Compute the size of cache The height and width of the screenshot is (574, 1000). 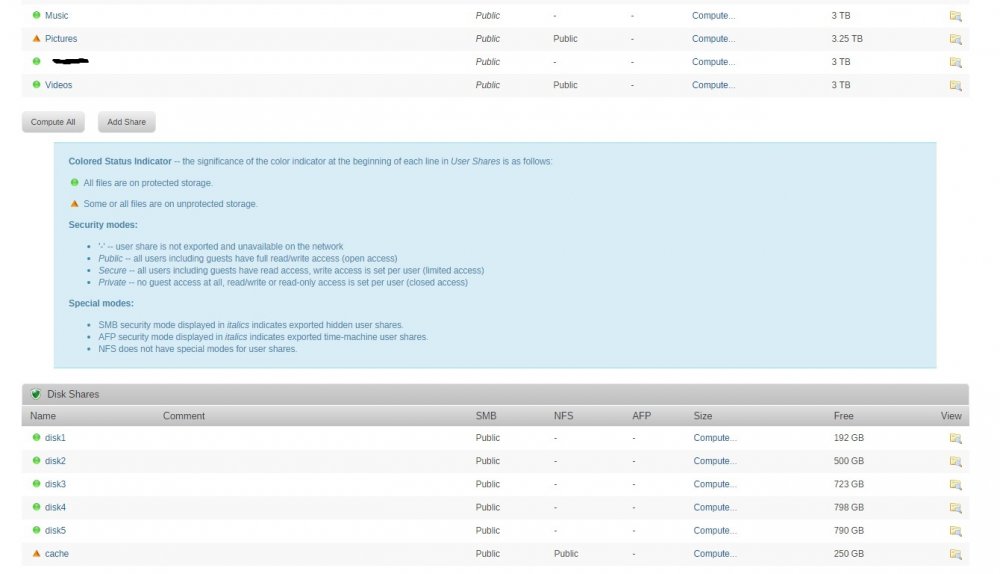click(715, 554)
